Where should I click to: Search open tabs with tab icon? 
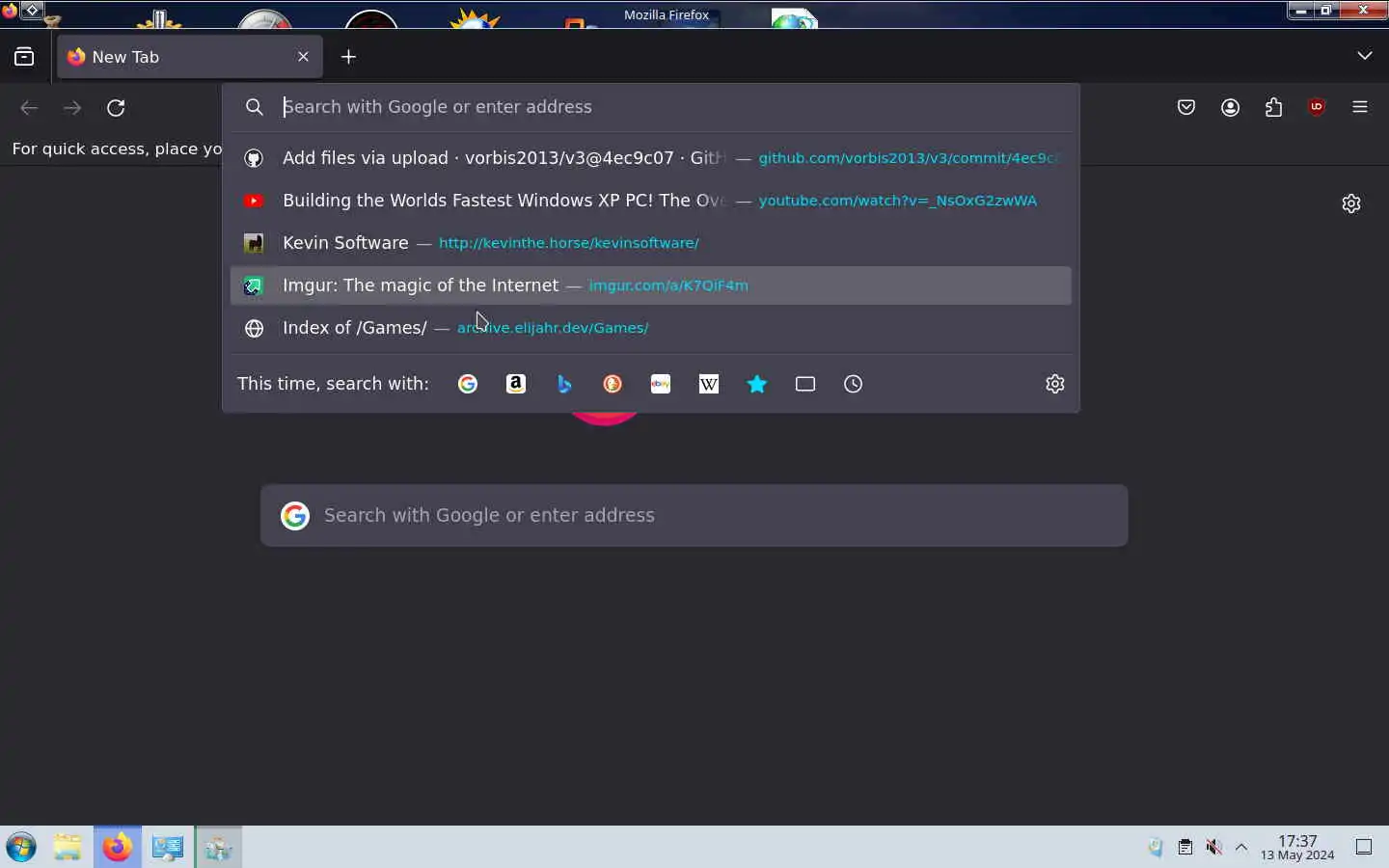coord(805,384)
